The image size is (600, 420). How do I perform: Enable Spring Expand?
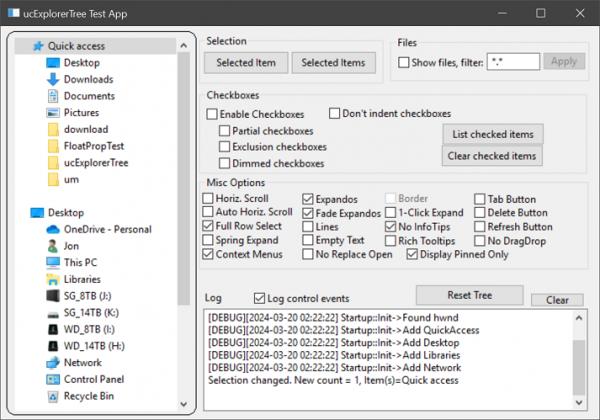coord(208,240)
